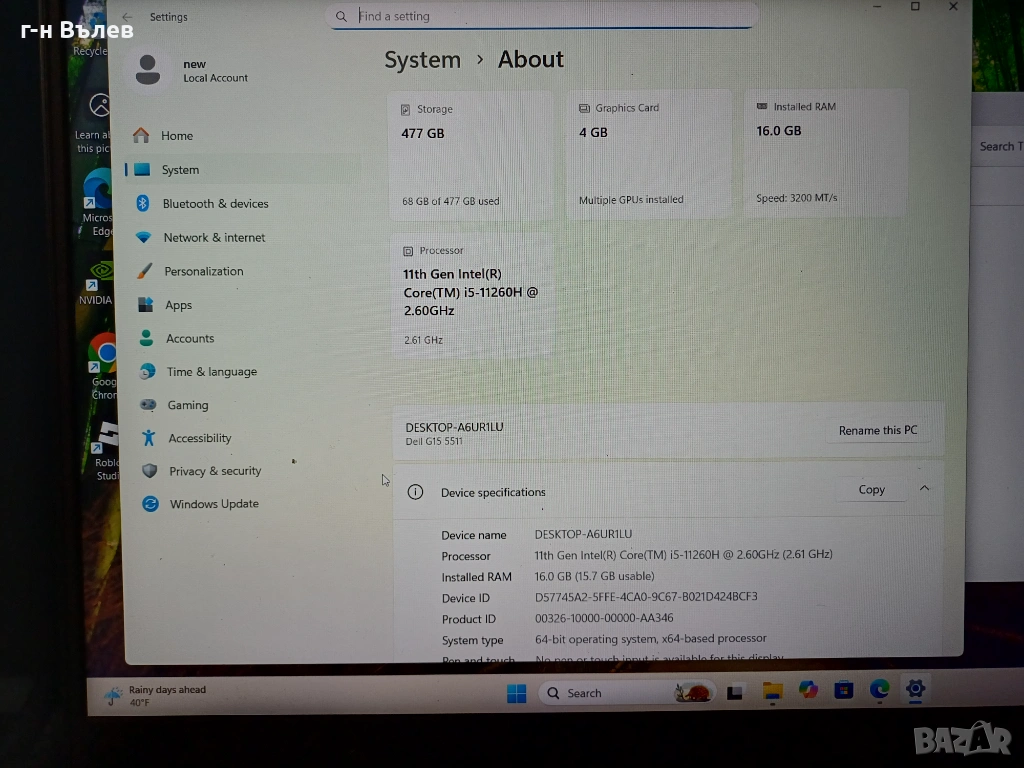Open Time & language settings
1024x768 pixels.
(211, 372)
